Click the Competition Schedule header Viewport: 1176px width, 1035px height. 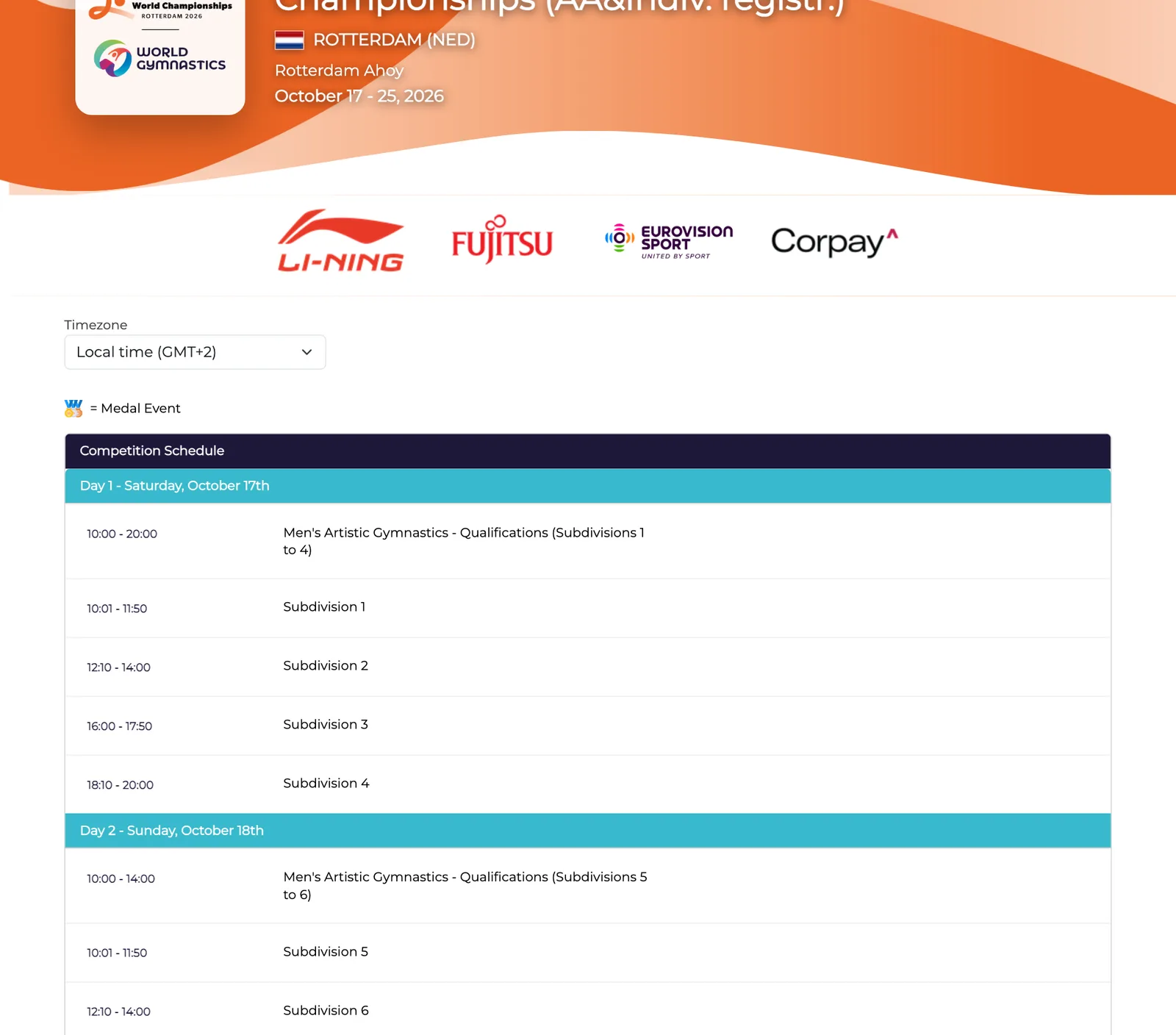point(587,451)
